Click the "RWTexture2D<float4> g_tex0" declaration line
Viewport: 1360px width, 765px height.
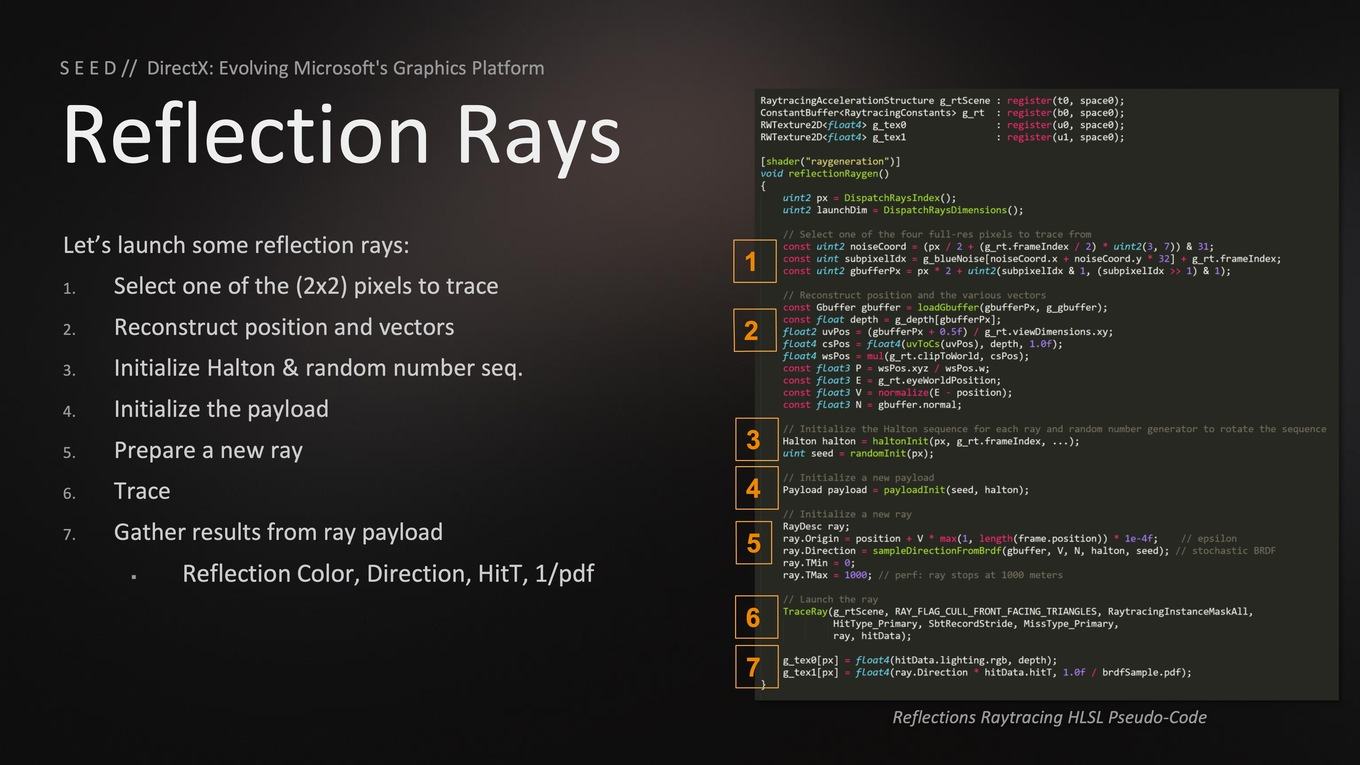942,125
